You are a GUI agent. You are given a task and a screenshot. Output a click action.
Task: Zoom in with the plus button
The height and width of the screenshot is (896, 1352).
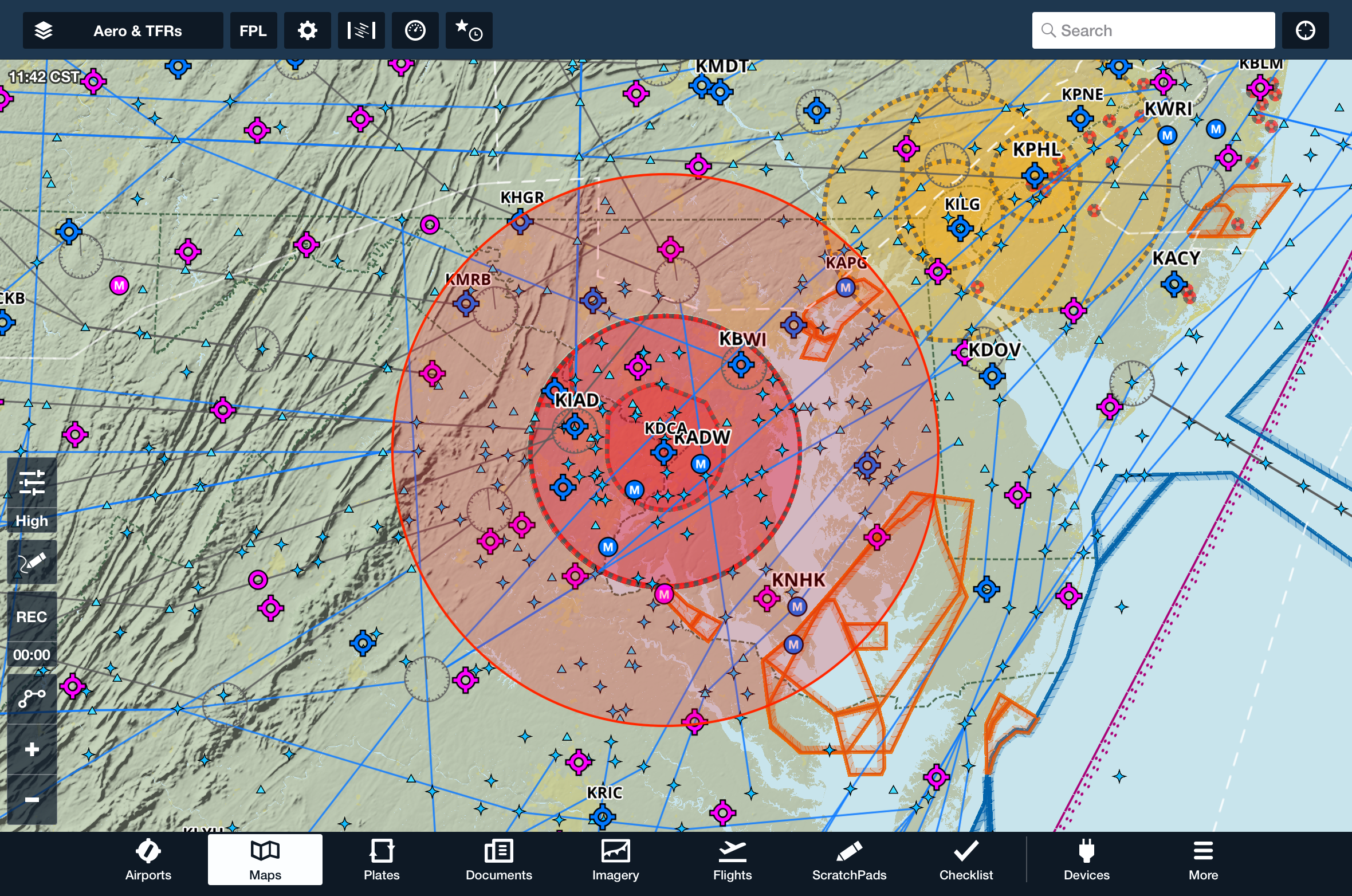click(32, 749)
